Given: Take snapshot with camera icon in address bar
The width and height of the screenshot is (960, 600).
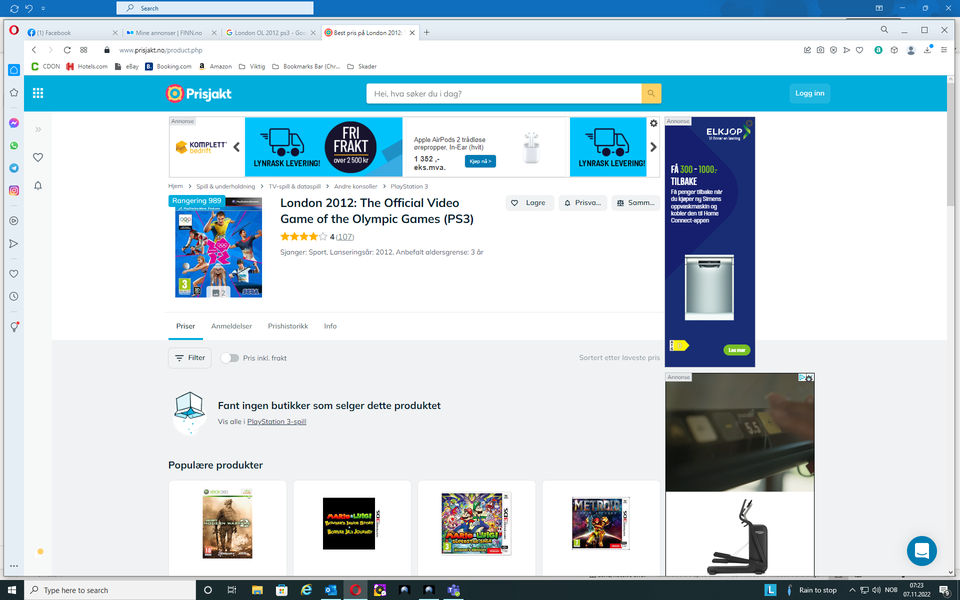Looking at the screenshot, I should pyautogui.click(x=820, y=50).
